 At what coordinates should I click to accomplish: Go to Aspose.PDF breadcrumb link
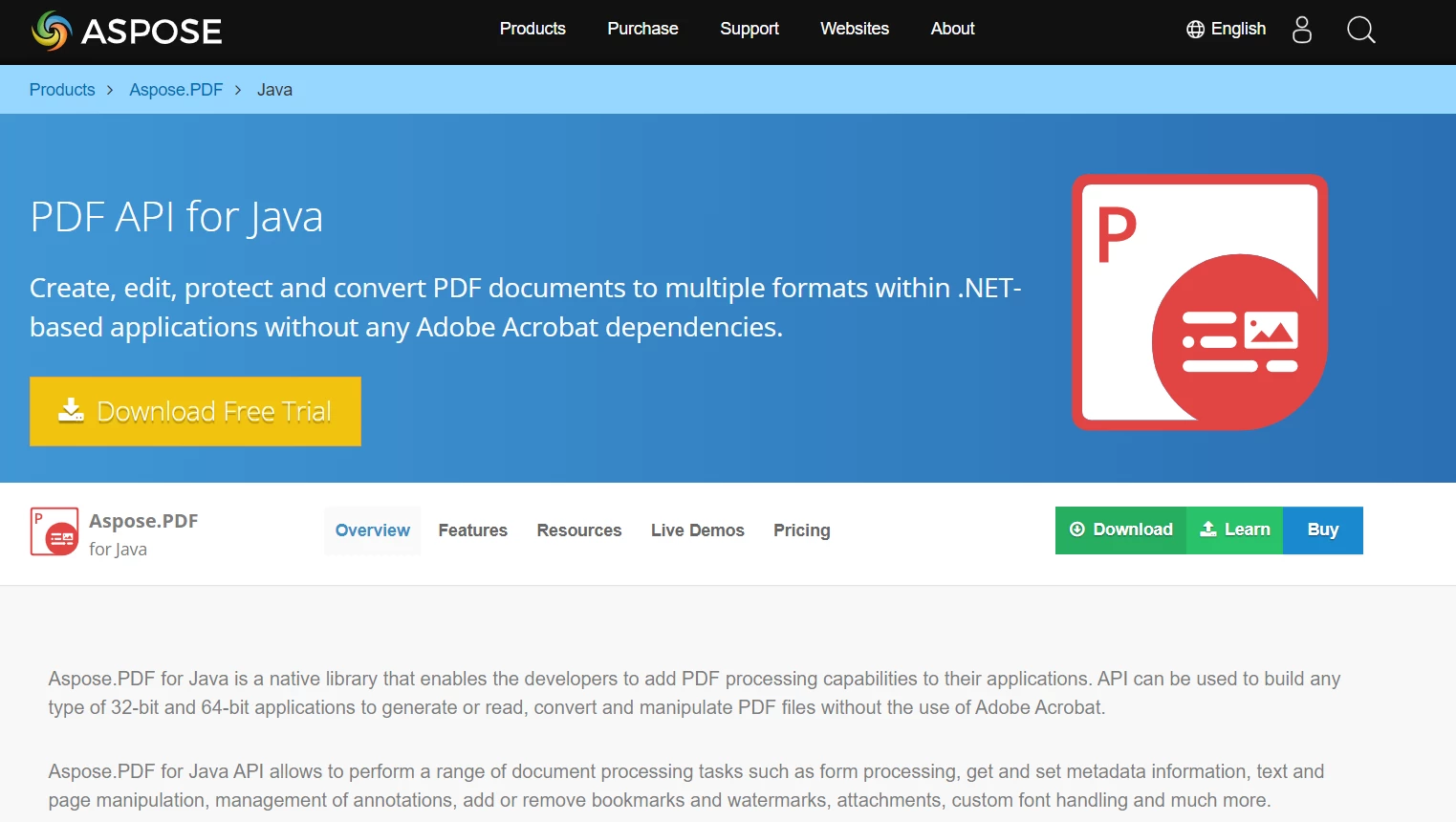(176, 90)
